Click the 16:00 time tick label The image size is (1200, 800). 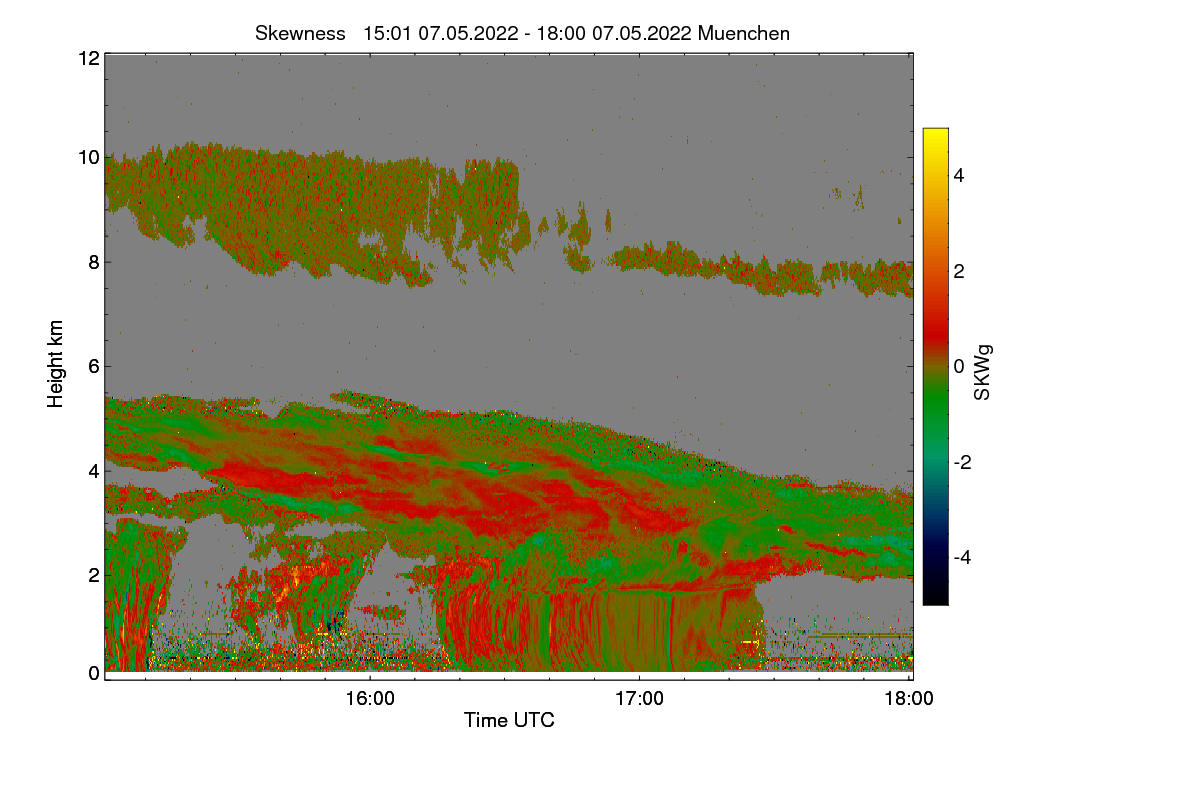click(370, 699)
